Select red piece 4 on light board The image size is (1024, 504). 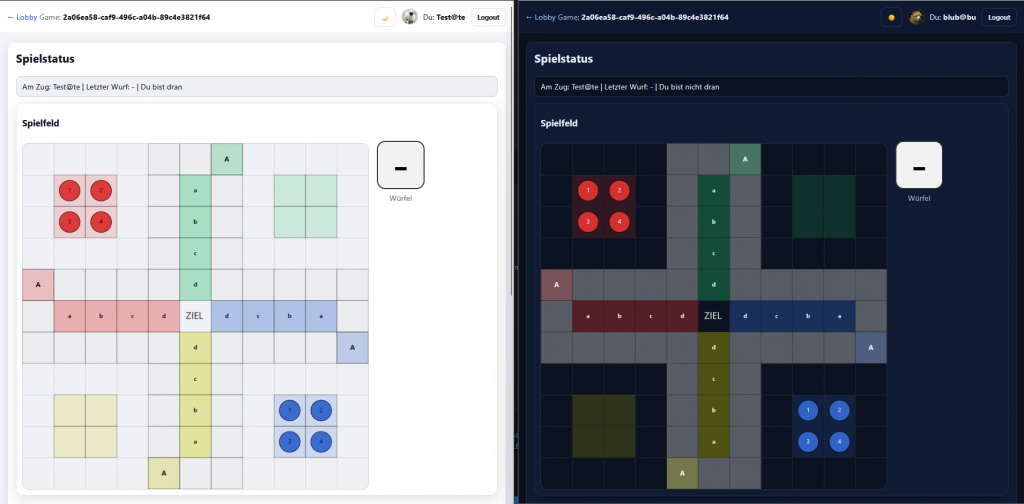[101, 222]
